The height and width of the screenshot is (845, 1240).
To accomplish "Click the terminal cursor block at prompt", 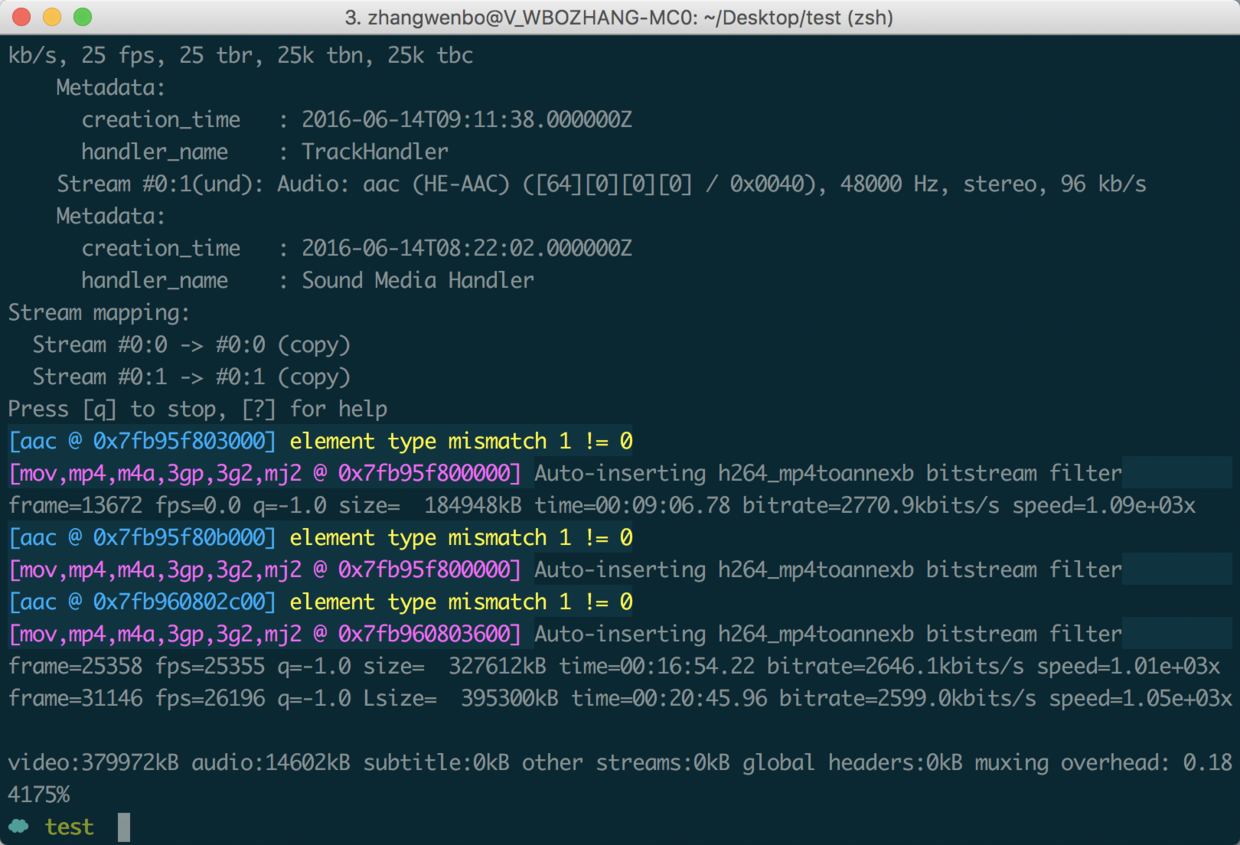I will [124, 827].
